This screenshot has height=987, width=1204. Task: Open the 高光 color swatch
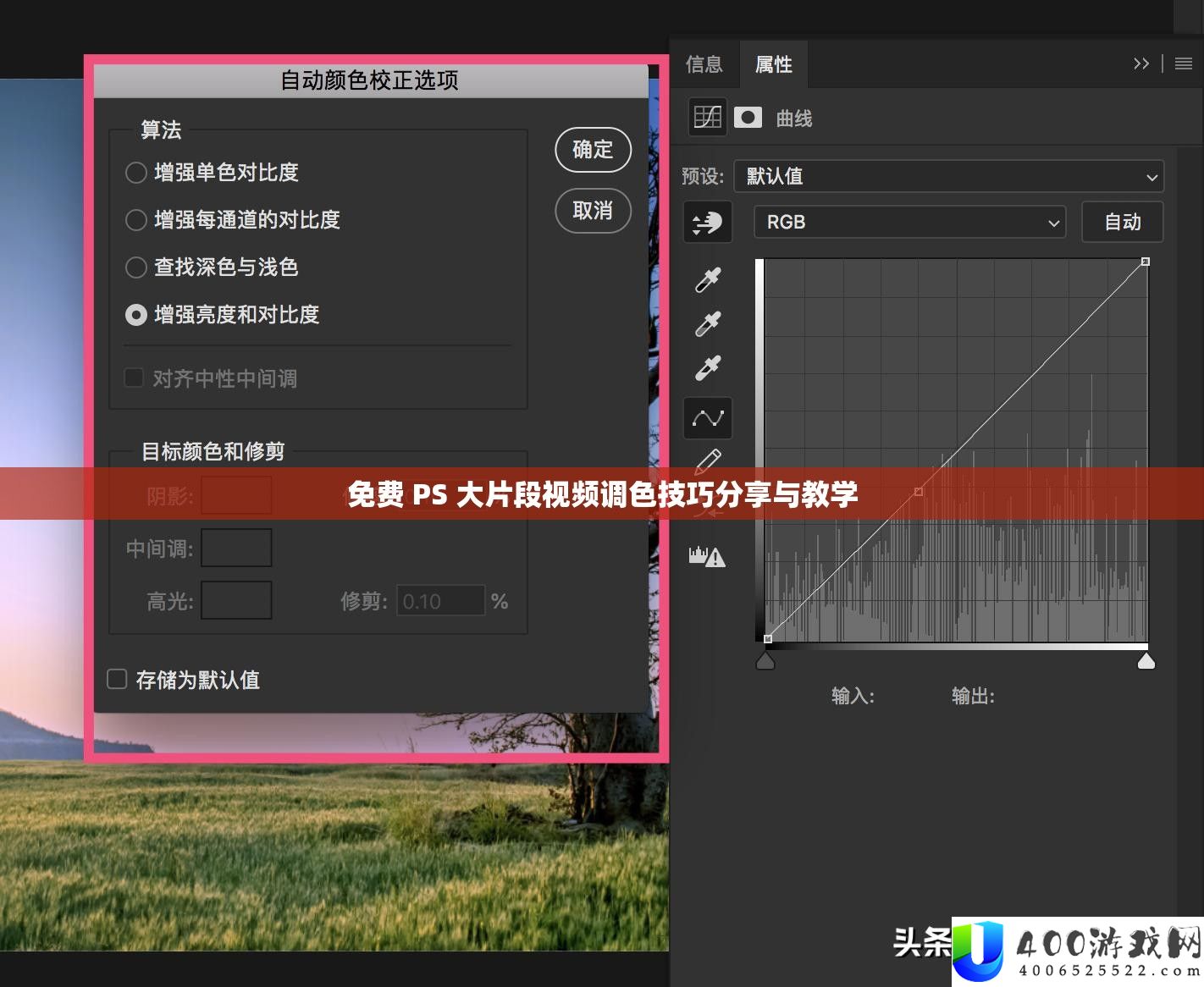pyautogui.click(x=236, y=600)
